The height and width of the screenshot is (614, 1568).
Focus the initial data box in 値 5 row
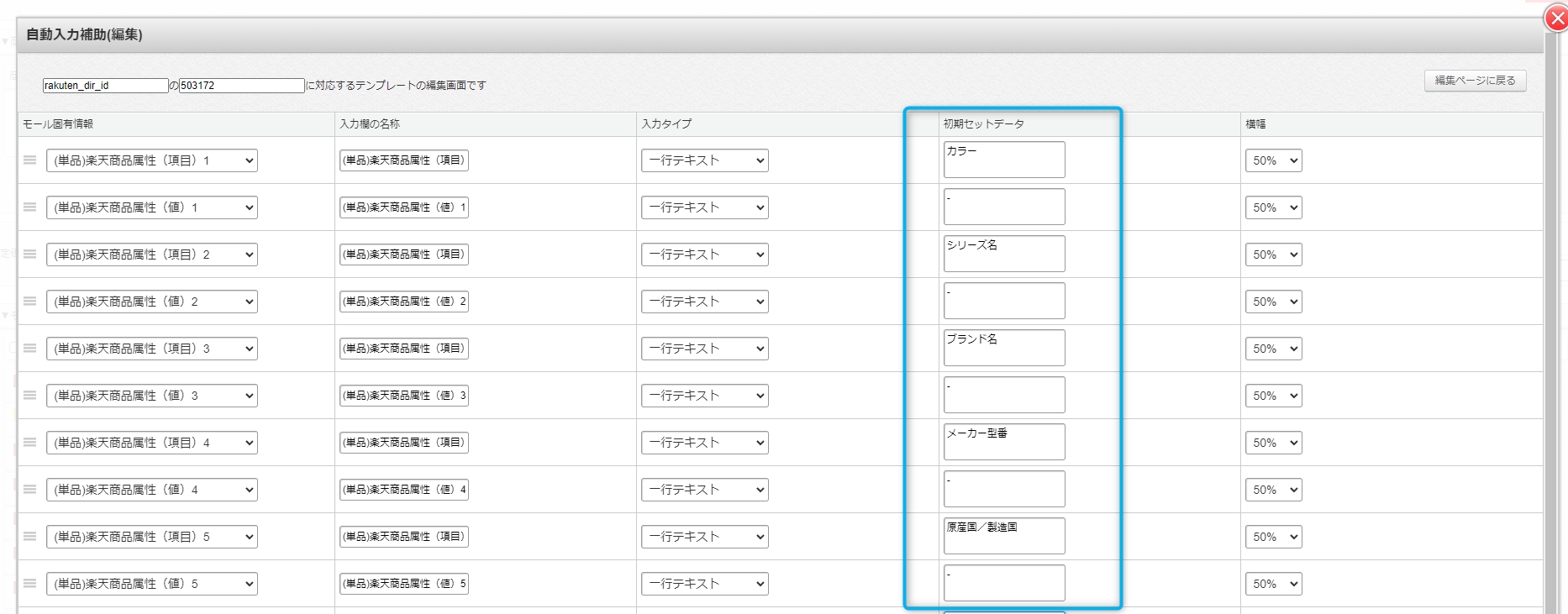(x=1004, y=583)
